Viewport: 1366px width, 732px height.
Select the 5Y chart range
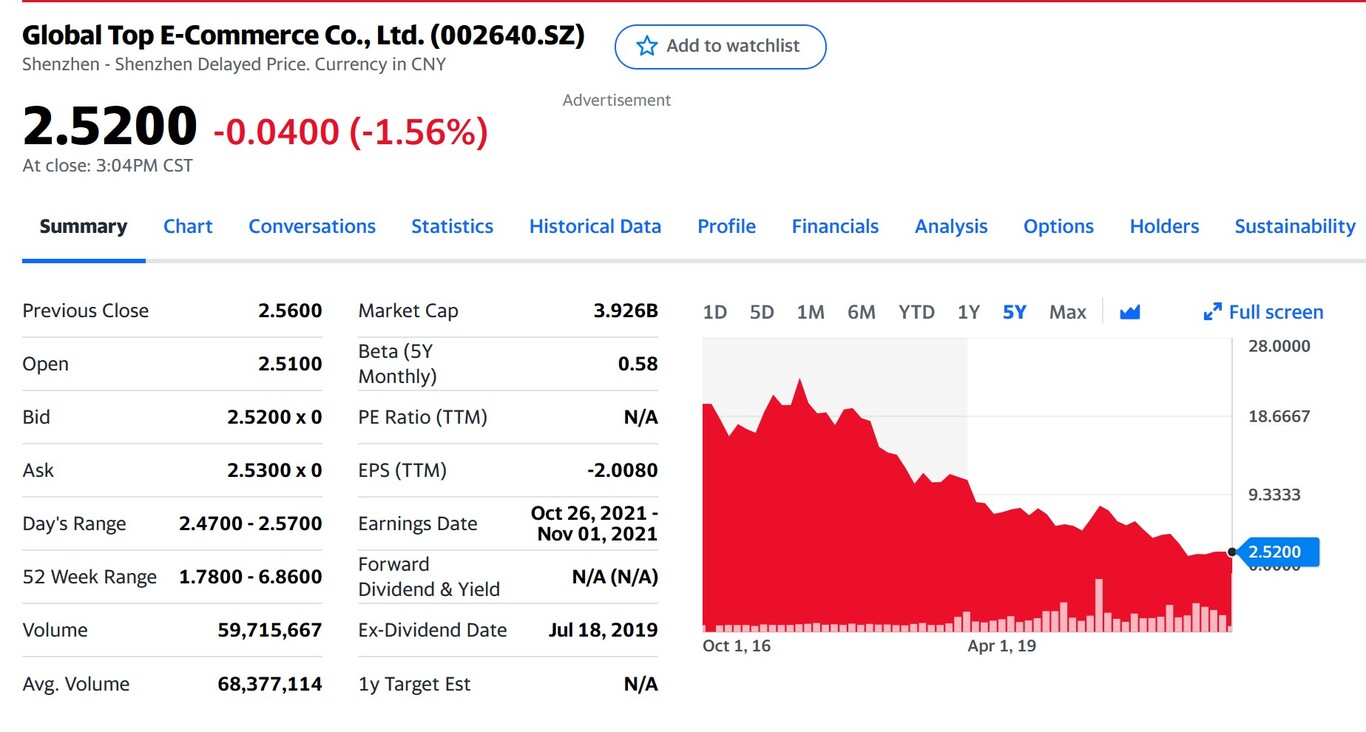pos(1014,312)
